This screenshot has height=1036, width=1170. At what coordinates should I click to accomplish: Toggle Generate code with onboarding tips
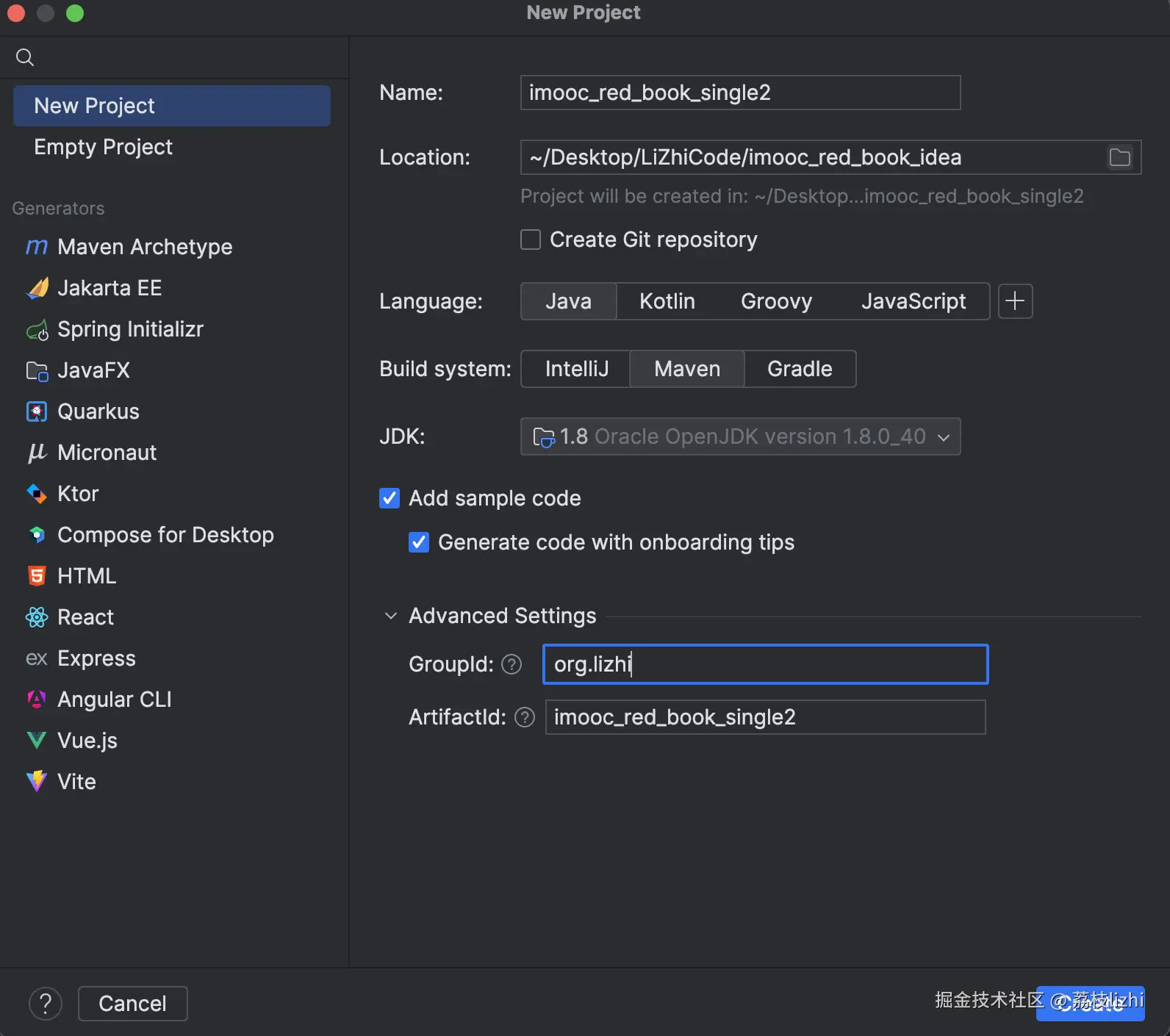[x=419, y=542]
